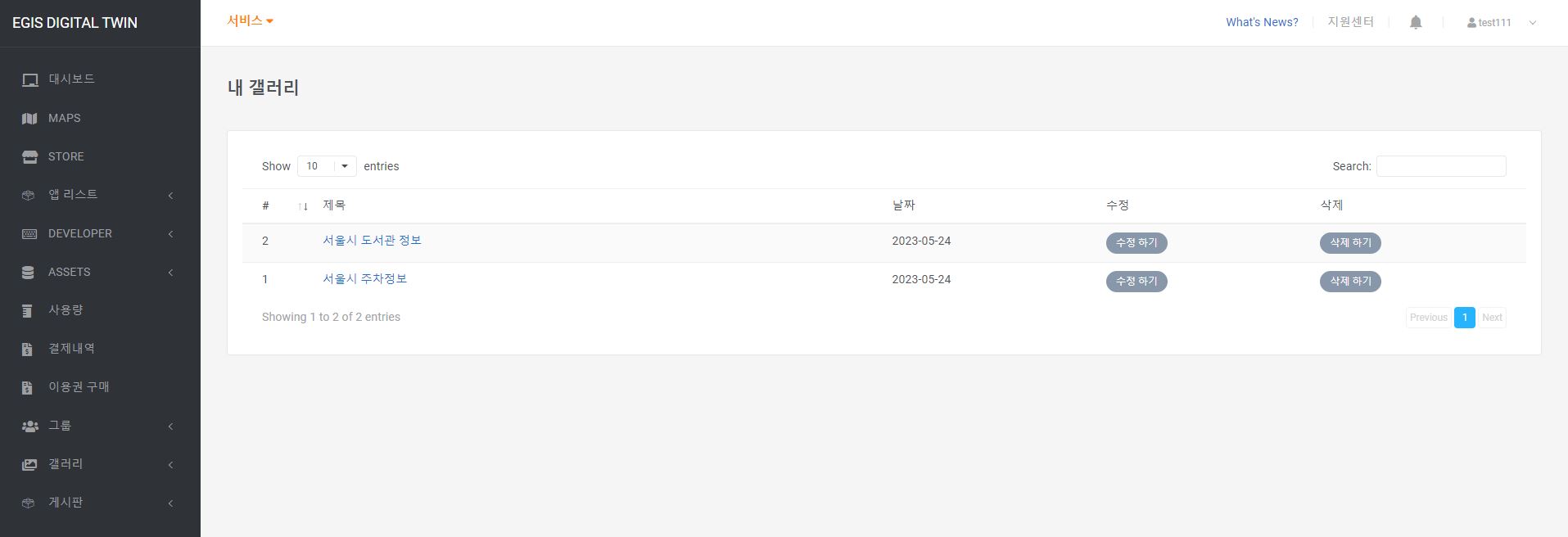Image resolution: width=1568 pixels, height=537 pixels.
Task: Open the 서비스 dropdown menu
Action: (x=250, y=21)
